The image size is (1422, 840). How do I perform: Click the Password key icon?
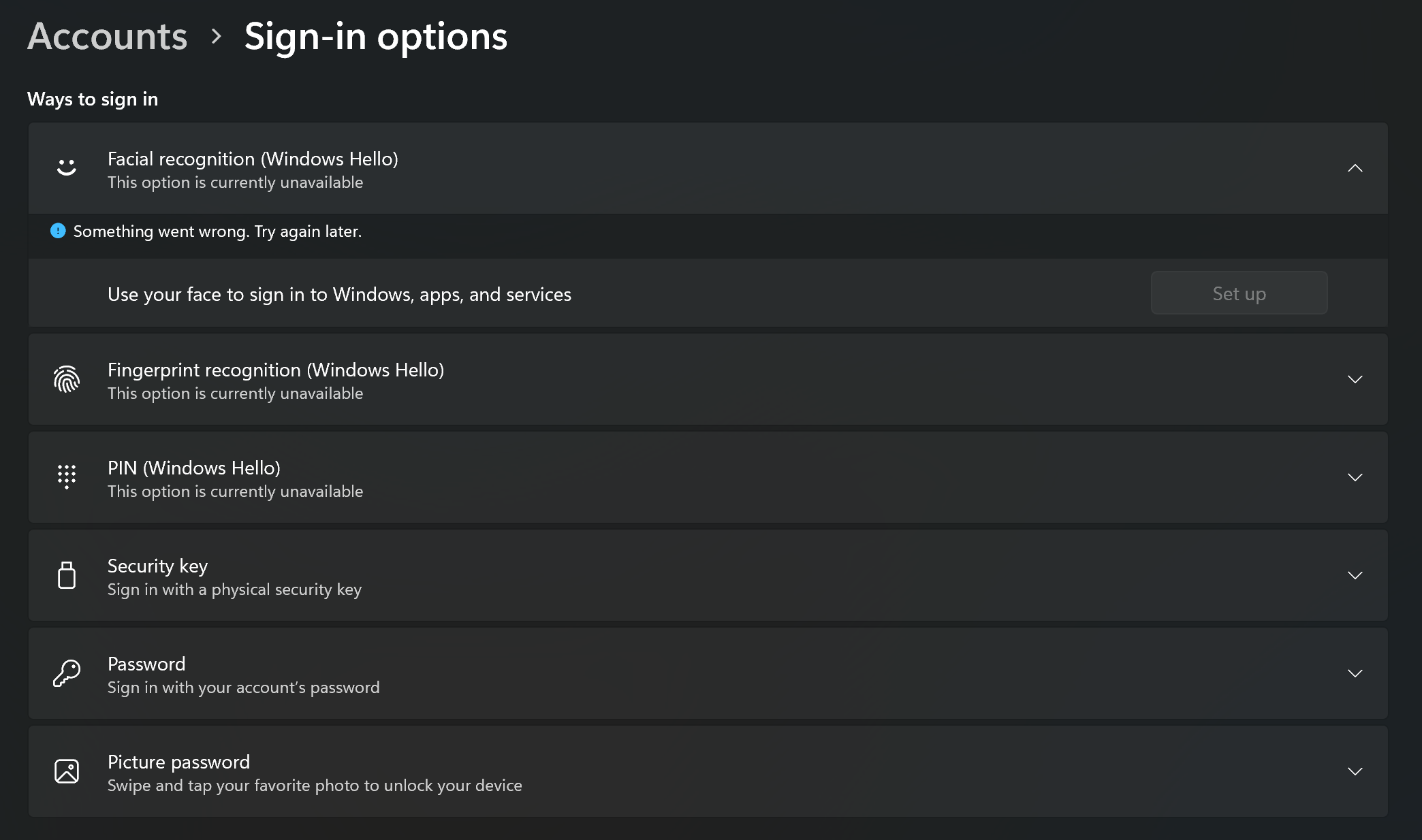[x=67, y=673]
